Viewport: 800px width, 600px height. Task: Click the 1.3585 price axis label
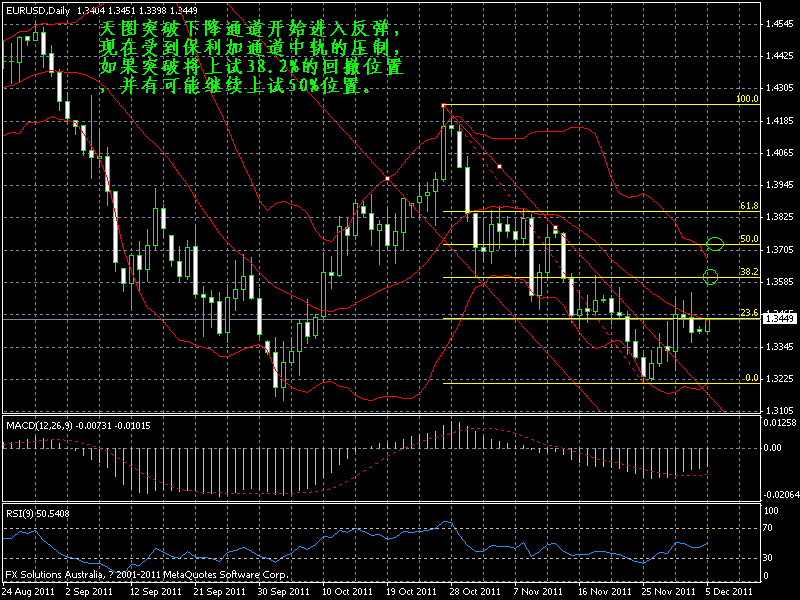[x=780, y=282]
